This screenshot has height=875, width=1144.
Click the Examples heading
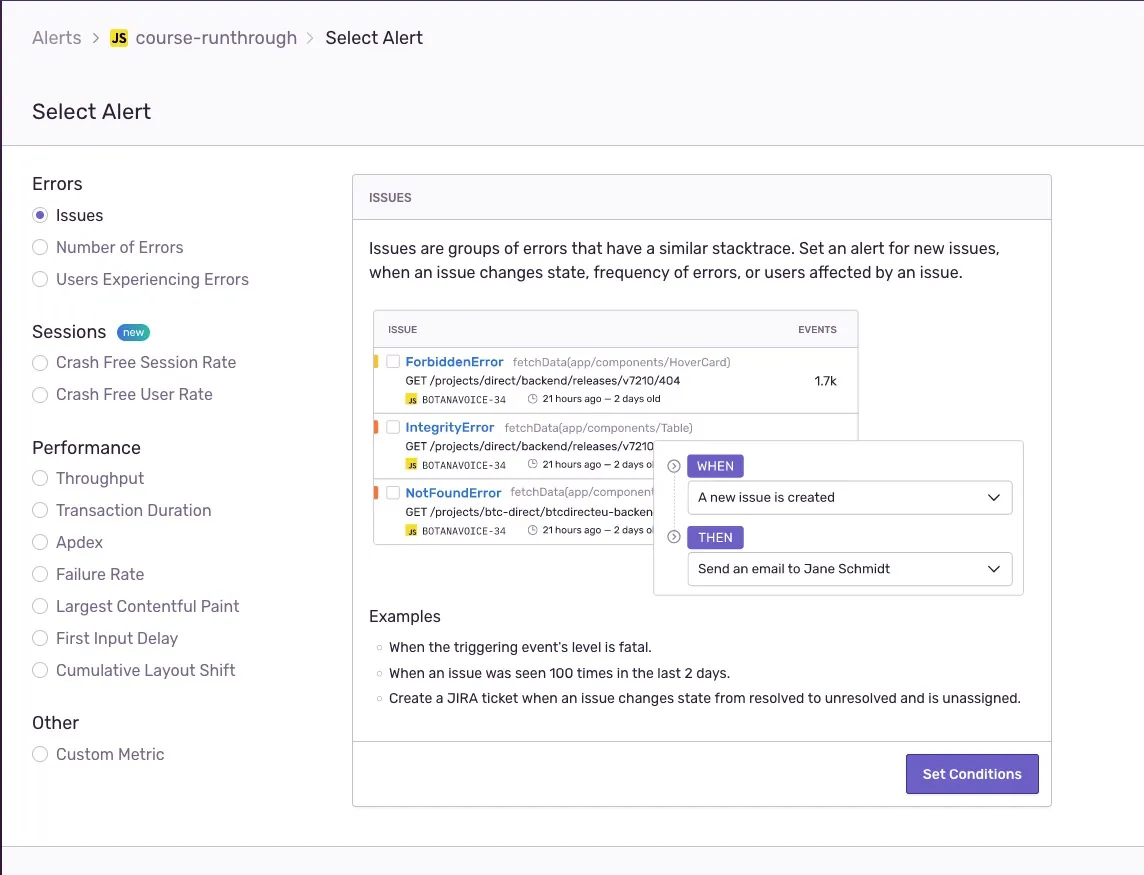click(405, 617)
